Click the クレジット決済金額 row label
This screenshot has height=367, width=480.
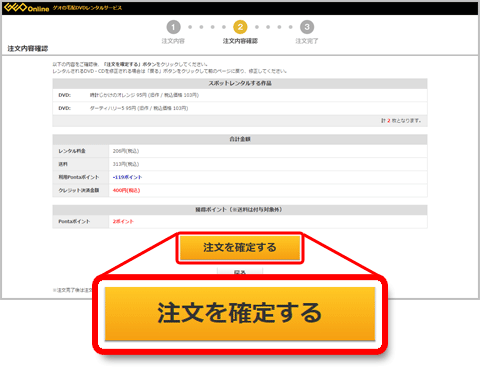(79, 190)
